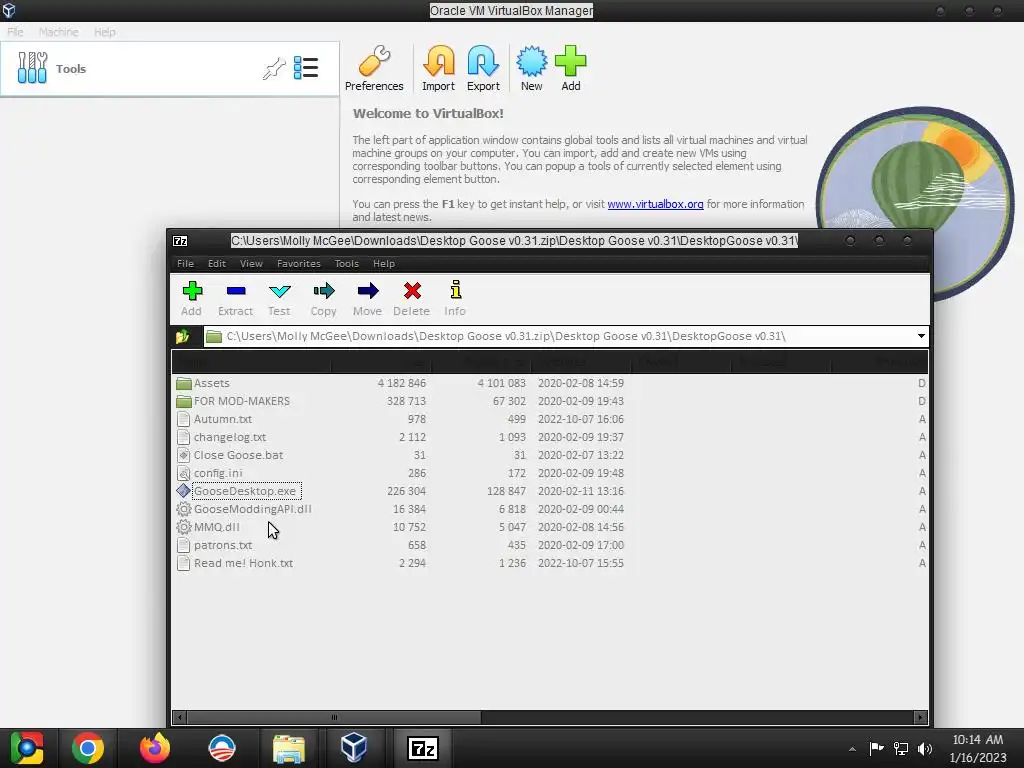Switch to VirtualBox in the taskbar
This screenshot has height=768, width=1024.
click(x=354, y=748)
